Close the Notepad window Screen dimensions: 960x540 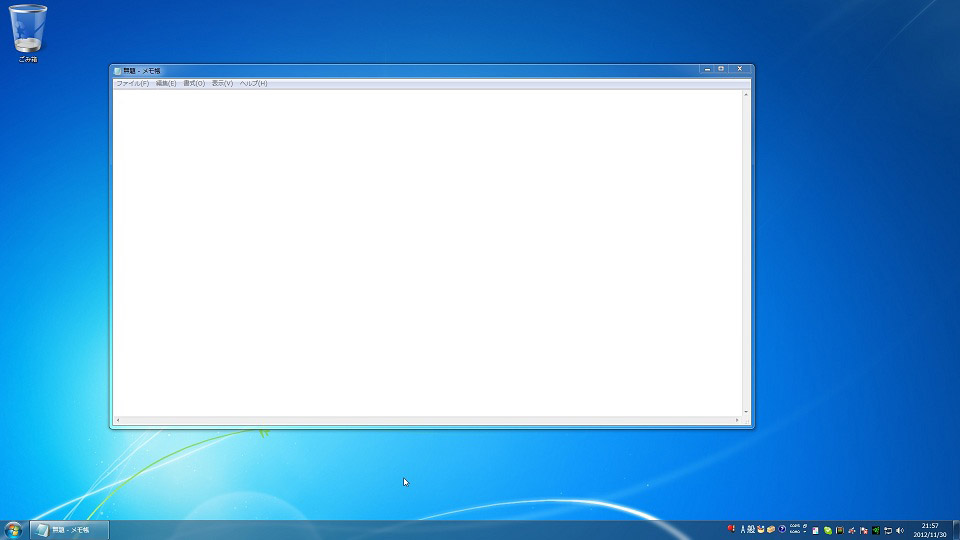tap(740, 69)
